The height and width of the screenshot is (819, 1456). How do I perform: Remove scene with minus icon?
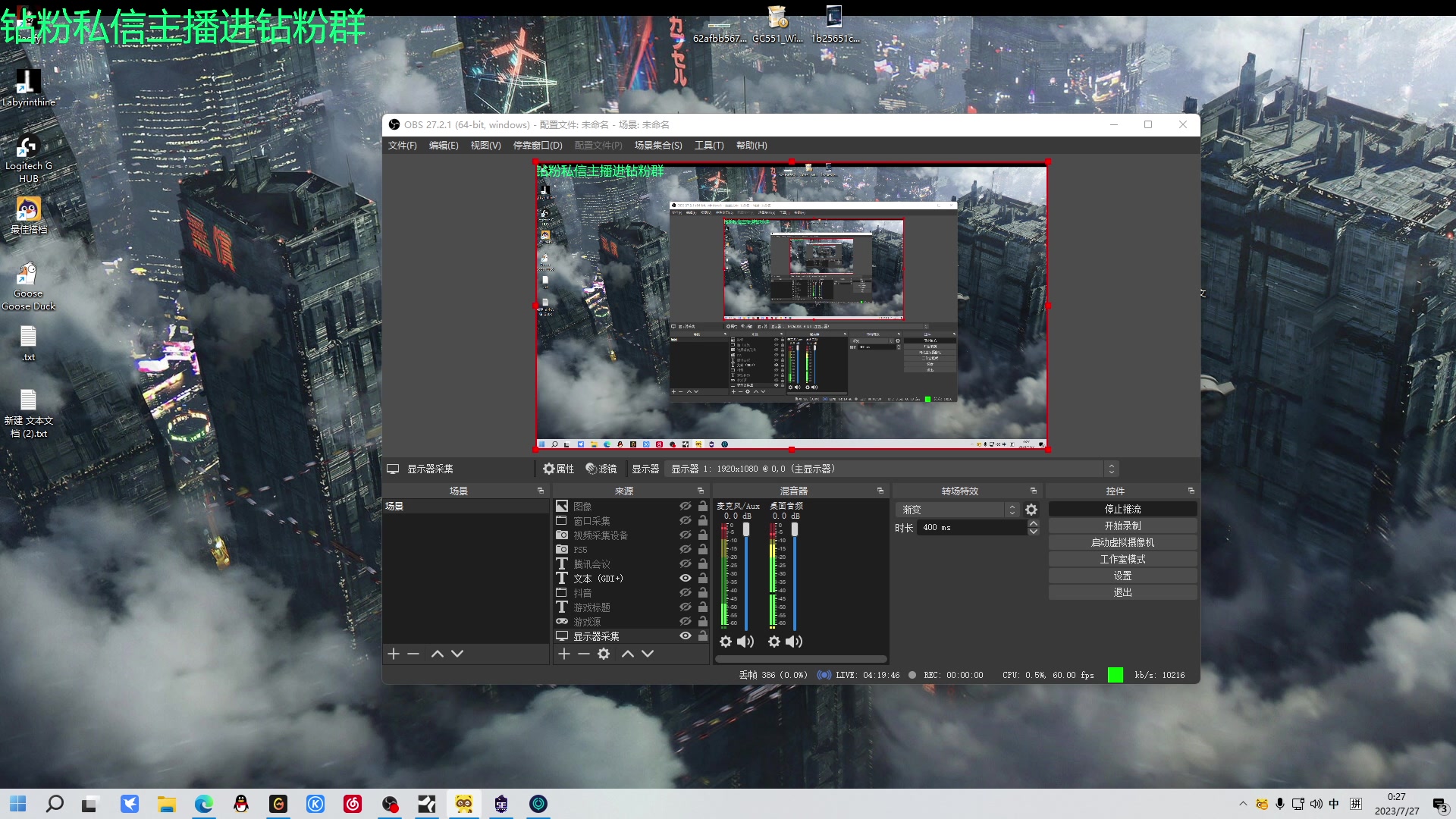pyautogui.click(x=413, y=654)
